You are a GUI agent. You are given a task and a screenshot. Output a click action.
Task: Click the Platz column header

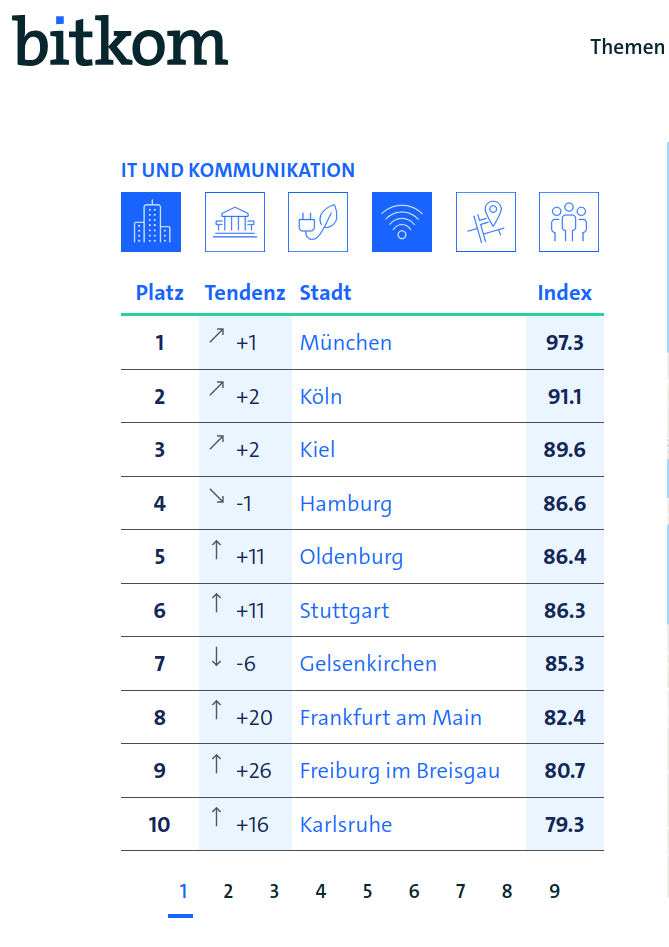[x=160, y=293]
